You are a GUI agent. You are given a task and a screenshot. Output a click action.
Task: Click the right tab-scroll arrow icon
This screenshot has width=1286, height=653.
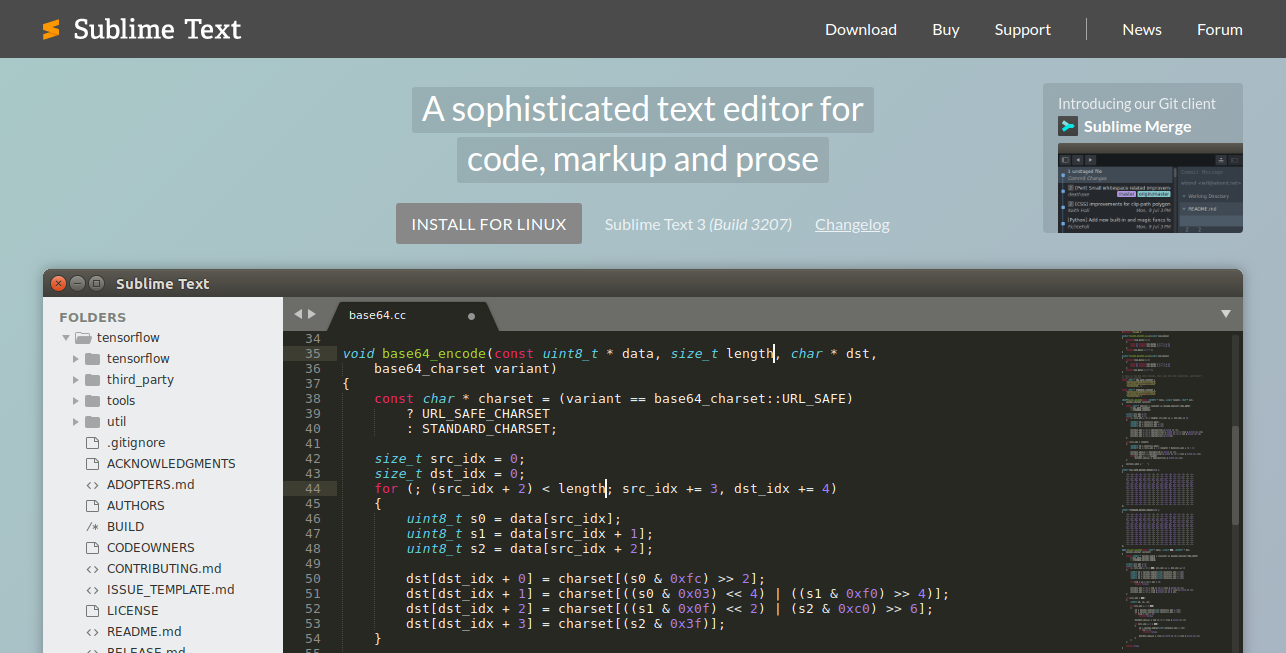click(313, 312)
